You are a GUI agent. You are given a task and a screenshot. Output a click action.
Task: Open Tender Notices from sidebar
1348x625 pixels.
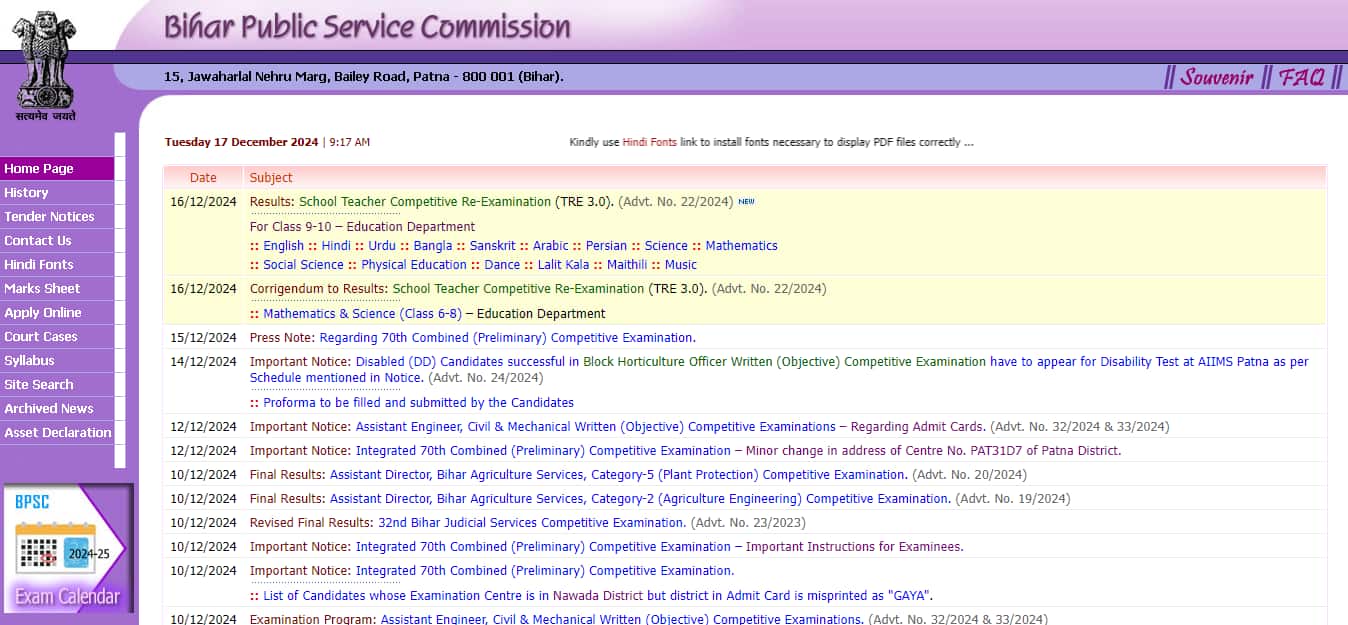tap(57, 217)
